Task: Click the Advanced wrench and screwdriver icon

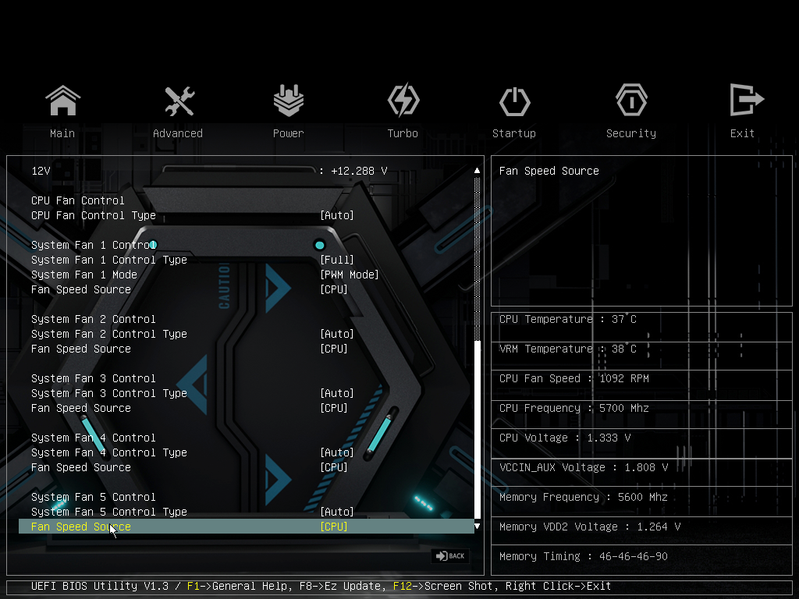Action: (179, 100)
